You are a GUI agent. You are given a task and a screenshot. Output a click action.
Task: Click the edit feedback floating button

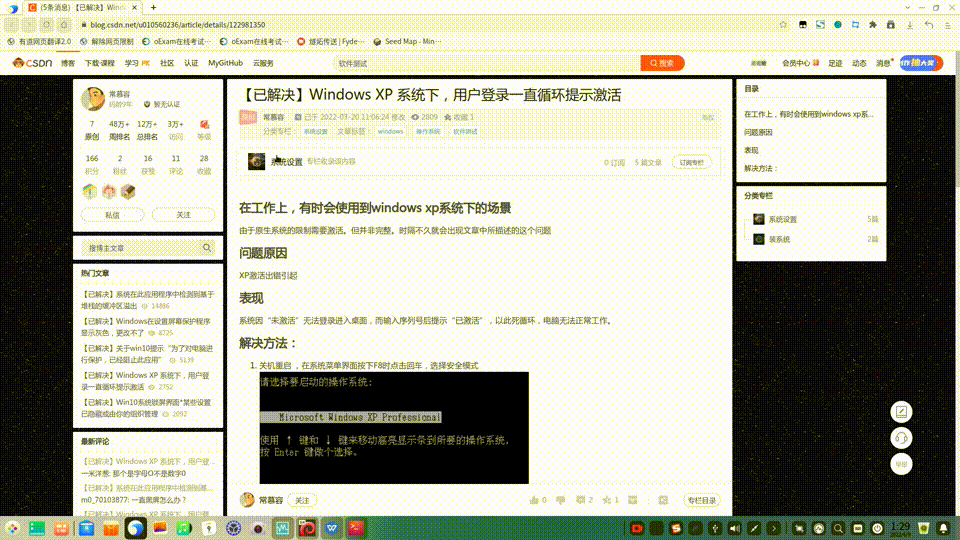[x=901, y=412]
